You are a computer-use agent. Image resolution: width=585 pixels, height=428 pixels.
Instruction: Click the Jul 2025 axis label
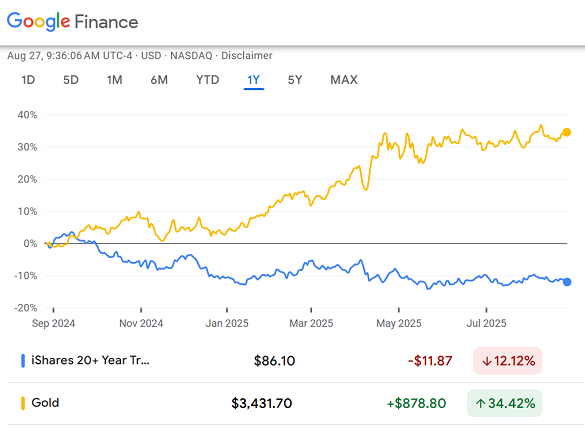click(487, 323)
